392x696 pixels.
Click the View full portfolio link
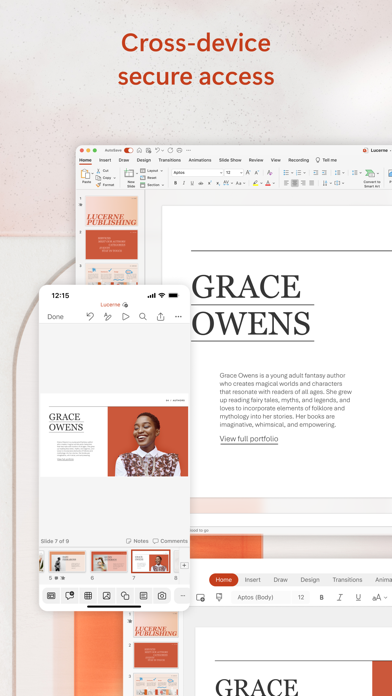click(x=249, y=439)
